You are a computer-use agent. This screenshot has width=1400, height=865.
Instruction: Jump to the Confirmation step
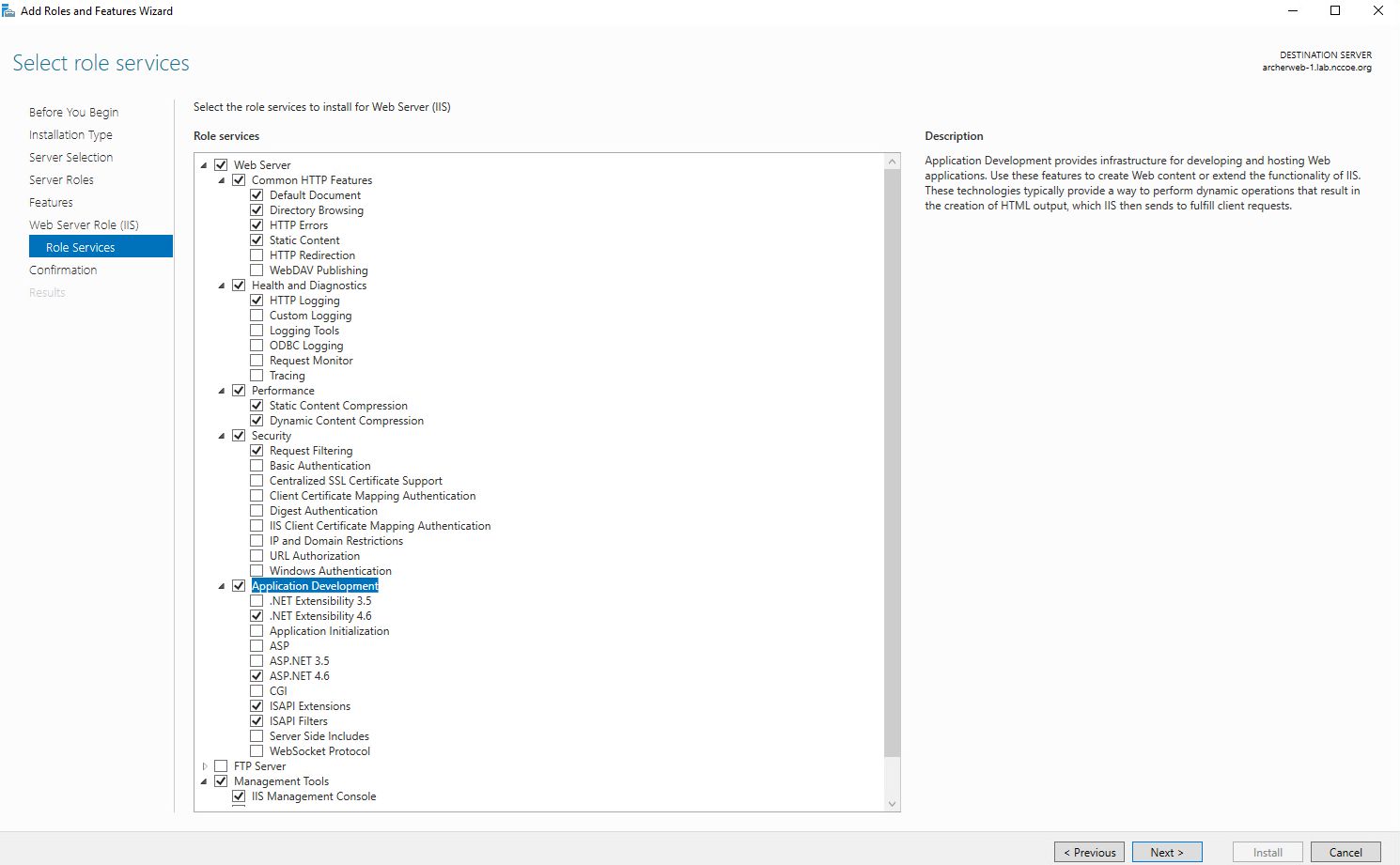[63, 270]
